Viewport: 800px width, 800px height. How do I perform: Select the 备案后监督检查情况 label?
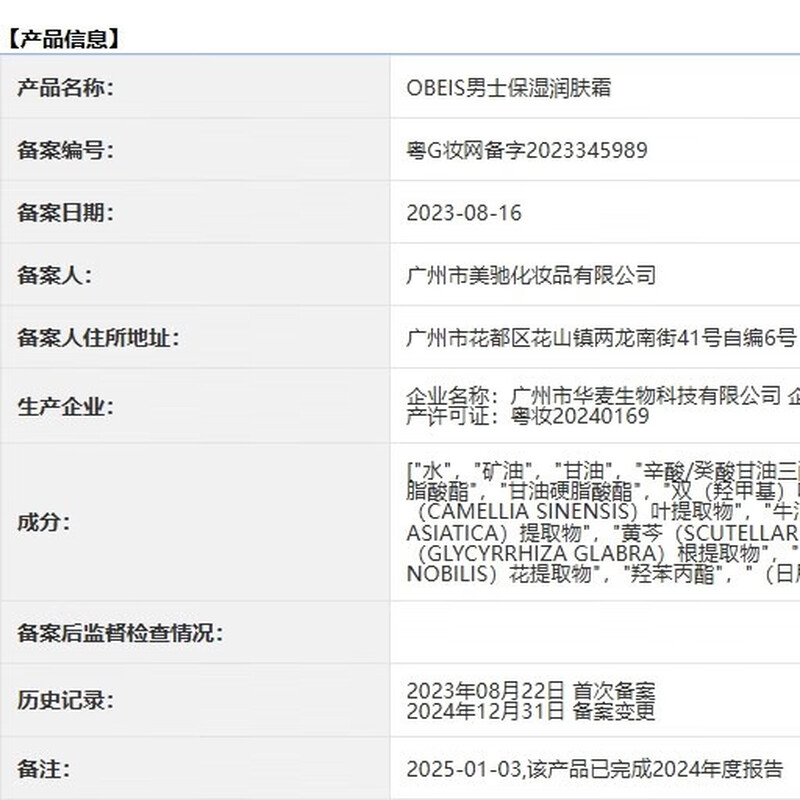pyautogui.click(x=120, y=632)
